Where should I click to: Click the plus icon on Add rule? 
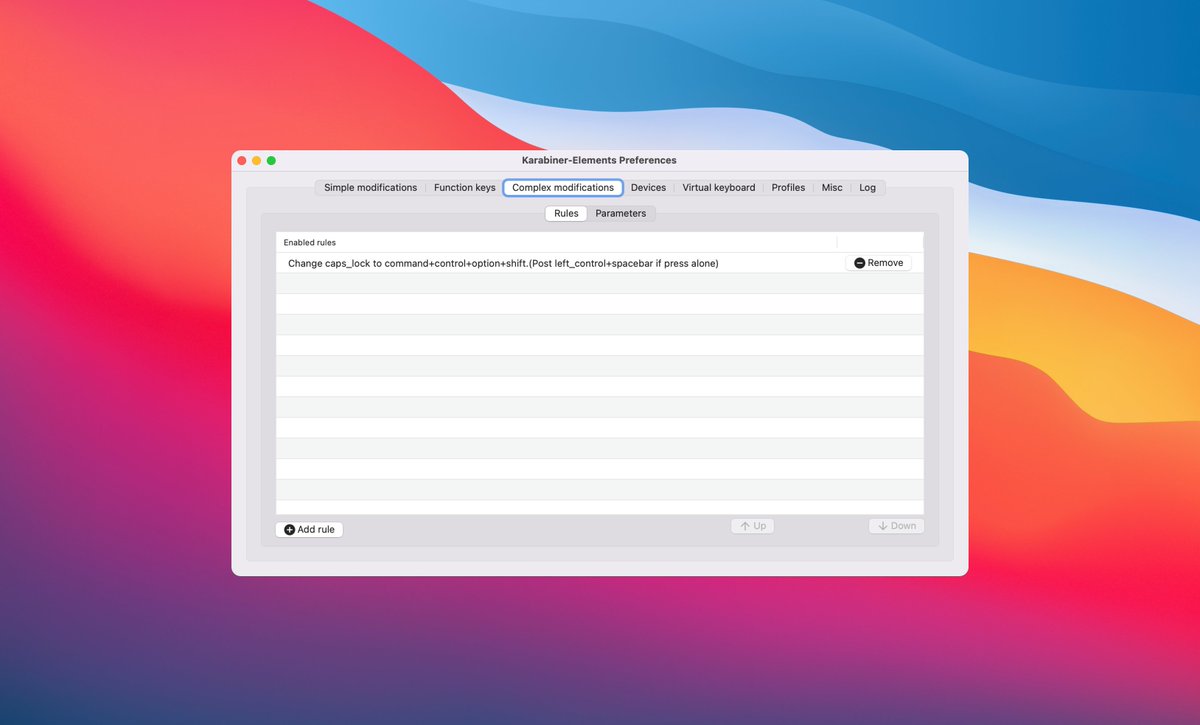289,529
